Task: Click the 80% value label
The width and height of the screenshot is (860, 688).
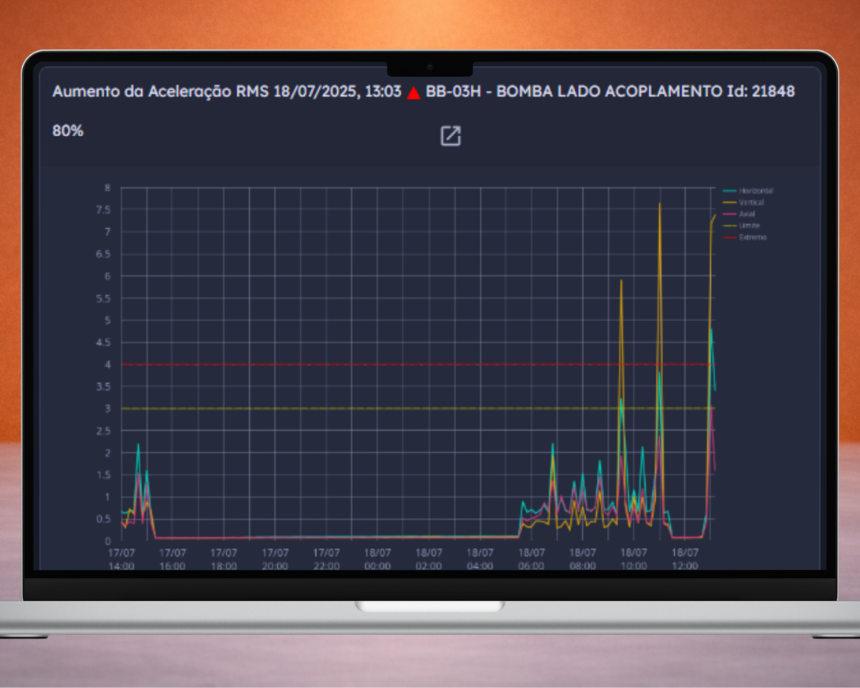Action: [68, 131]
